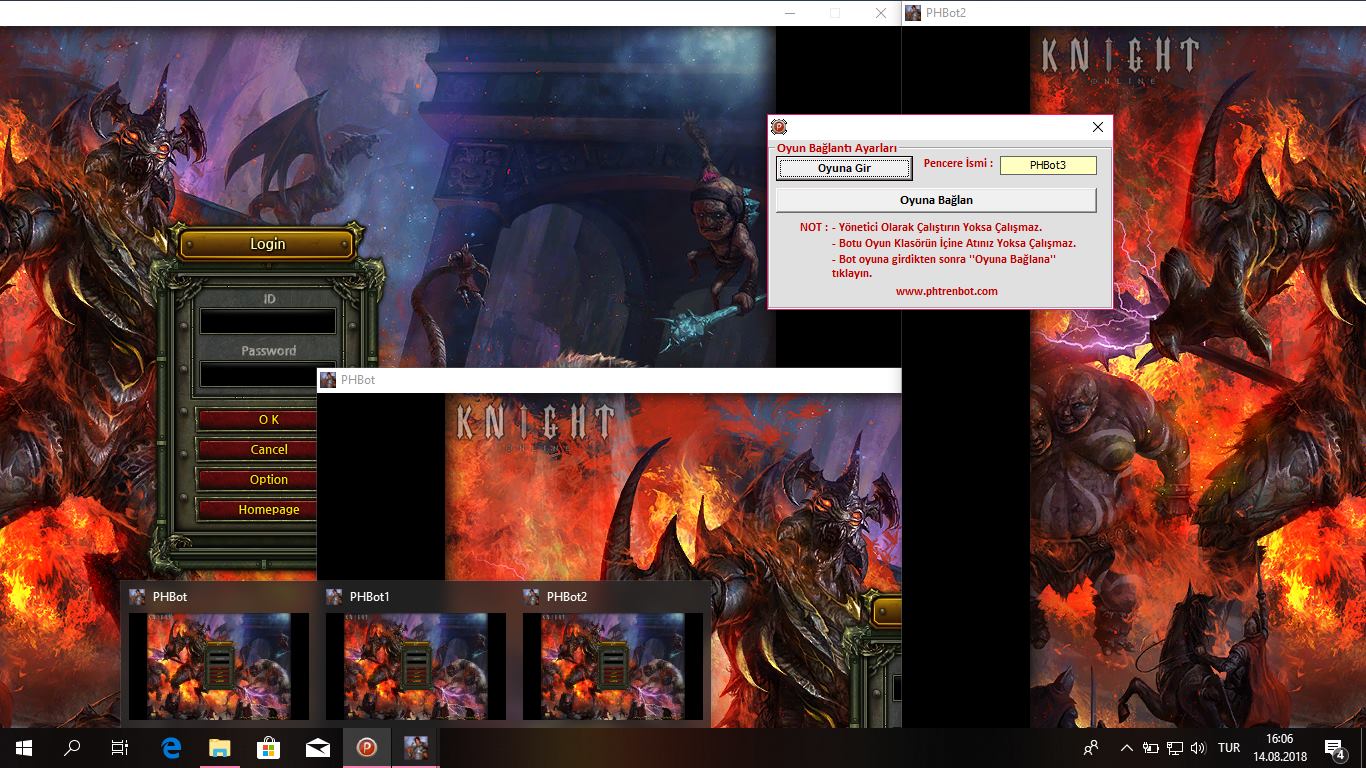Click the red P bot app taskbar icon
This screenshot has height=768, width=1366.
click(366, 747)
